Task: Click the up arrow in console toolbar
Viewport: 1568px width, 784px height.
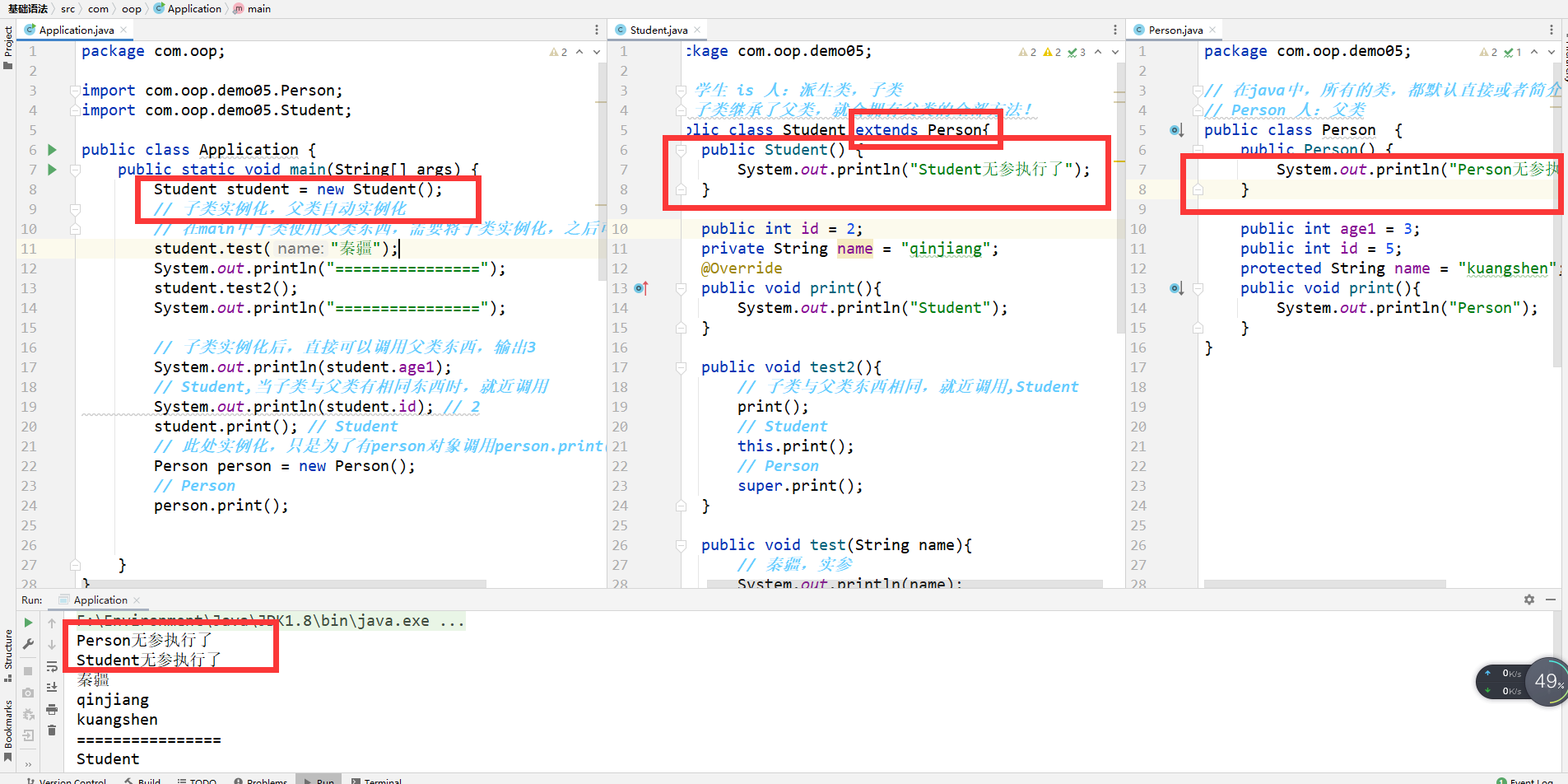Action: 52,623
